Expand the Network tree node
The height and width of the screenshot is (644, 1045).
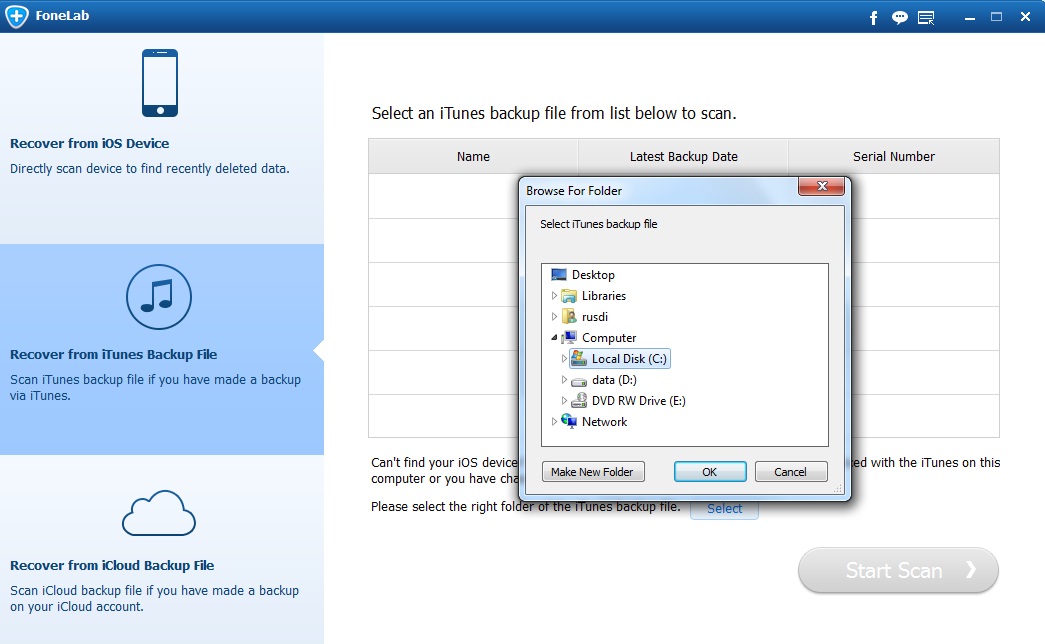(x=554, y=421)
